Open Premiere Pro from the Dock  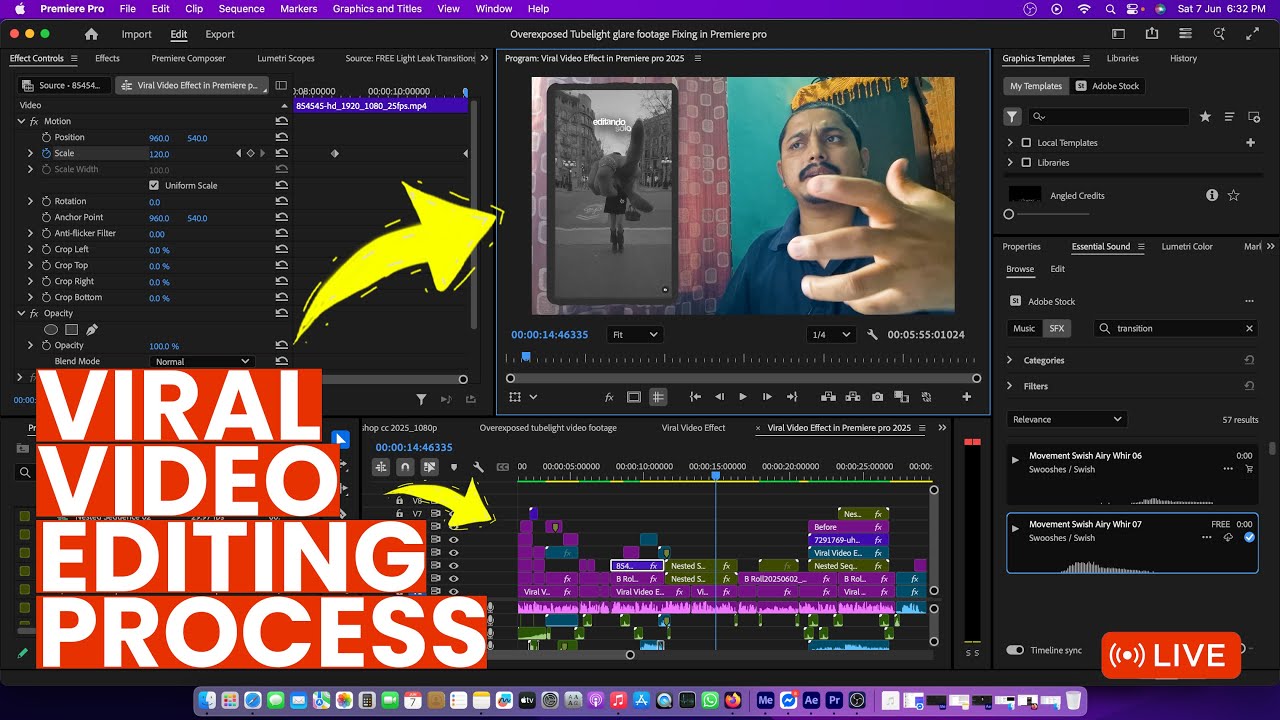coord(834,701)
